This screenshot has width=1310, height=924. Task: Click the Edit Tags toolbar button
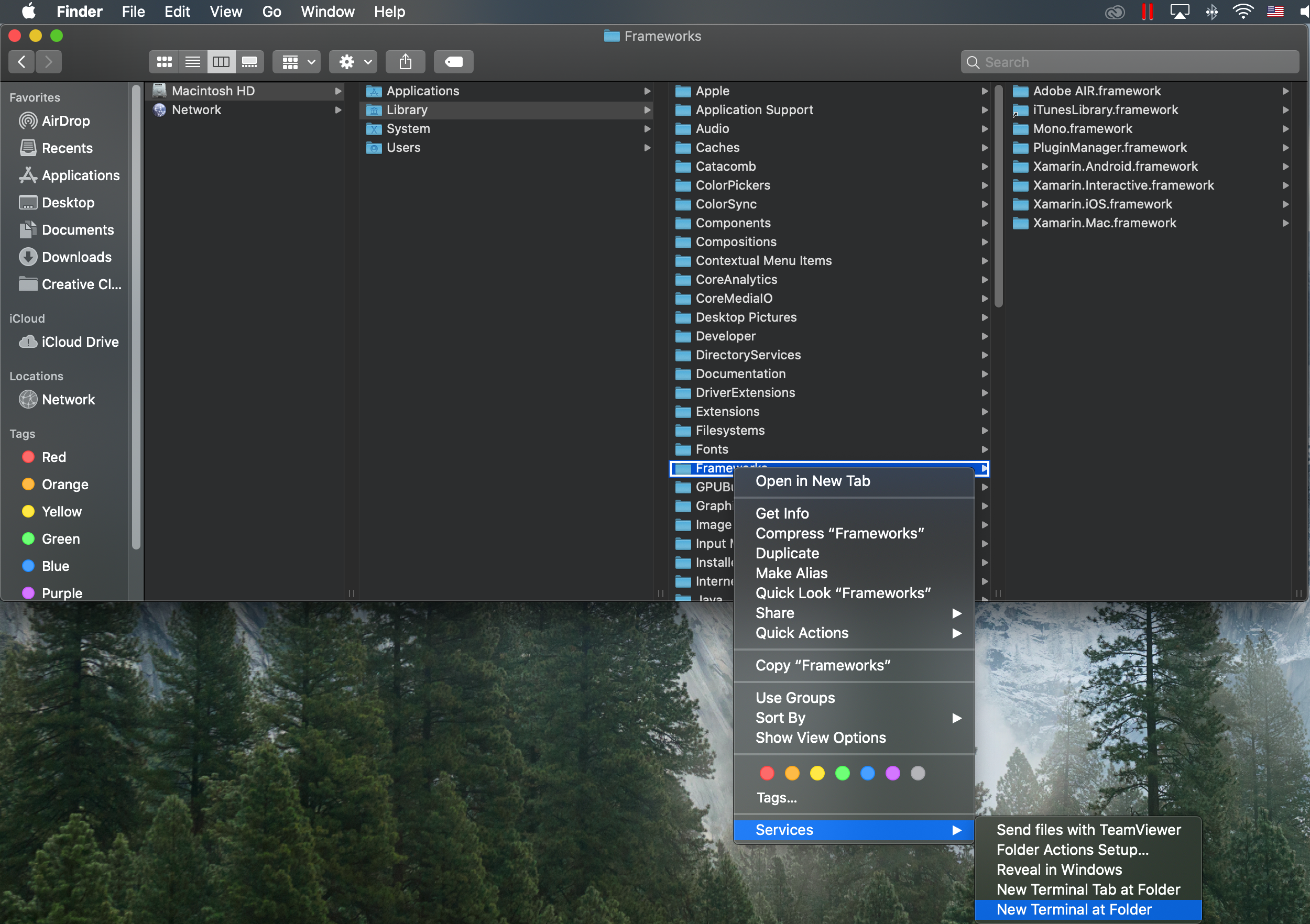click(454, 62)
